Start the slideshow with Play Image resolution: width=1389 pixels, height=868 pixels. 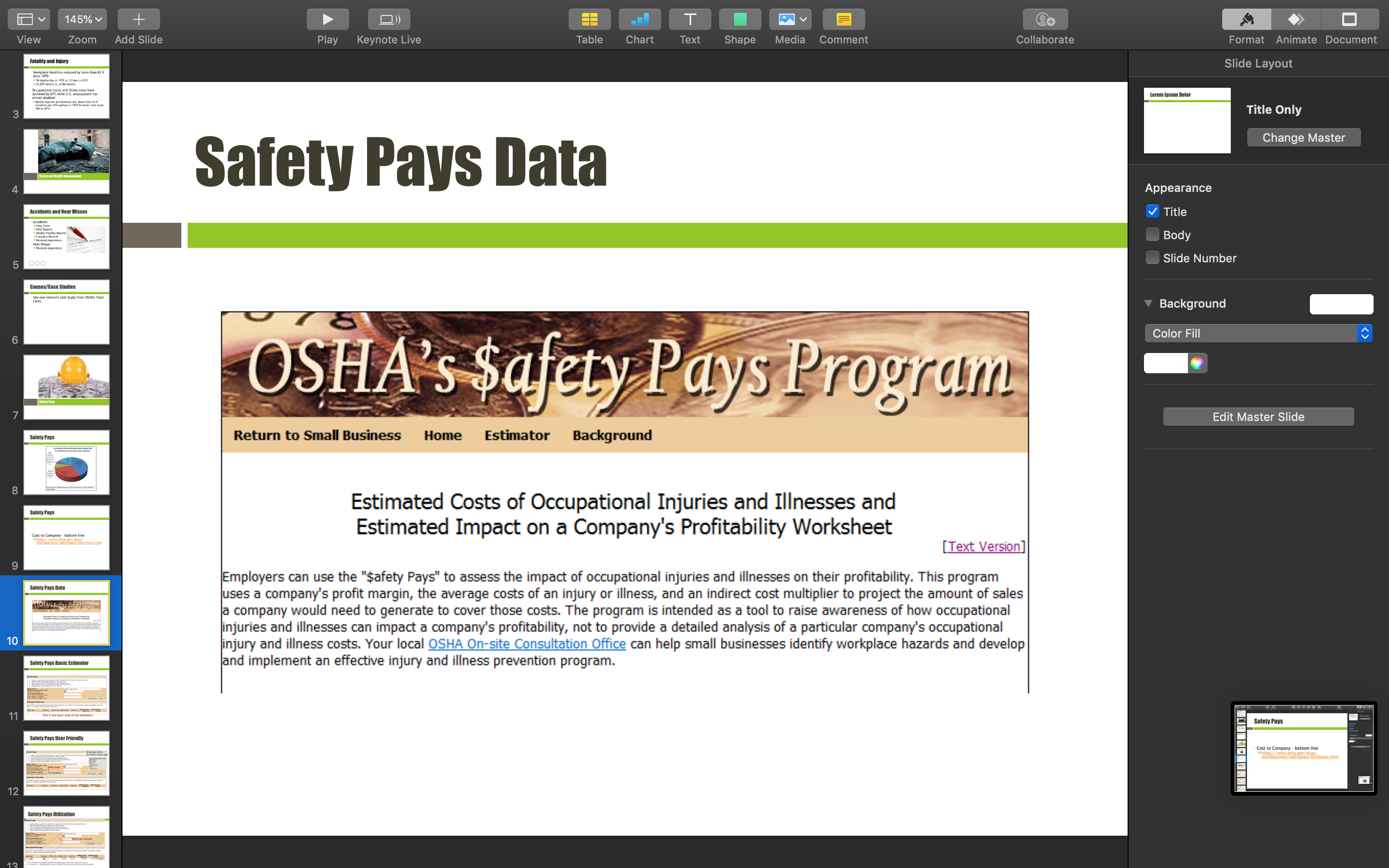[x=327, y=19]
